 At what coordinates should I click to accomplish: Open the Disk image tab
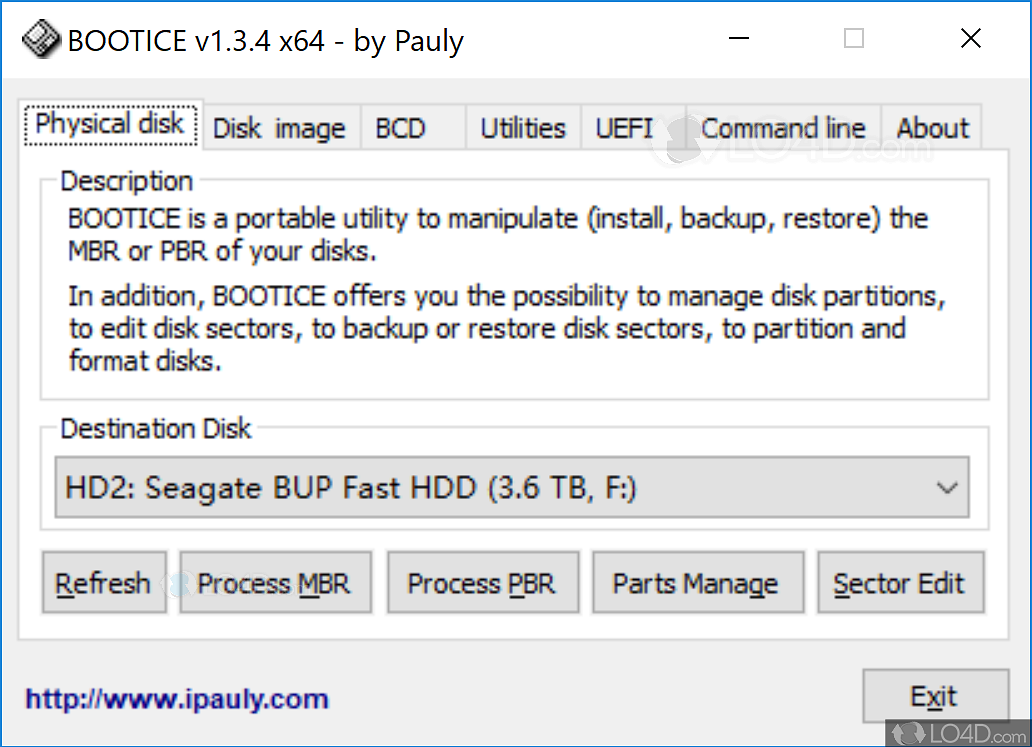point(279,129)
